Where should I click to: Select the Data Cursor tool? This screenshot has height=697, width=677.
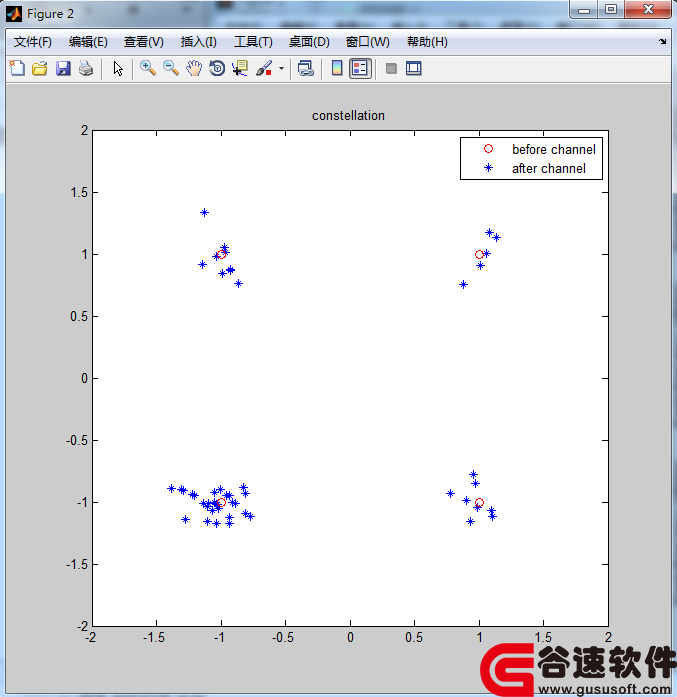click(240, 68)
